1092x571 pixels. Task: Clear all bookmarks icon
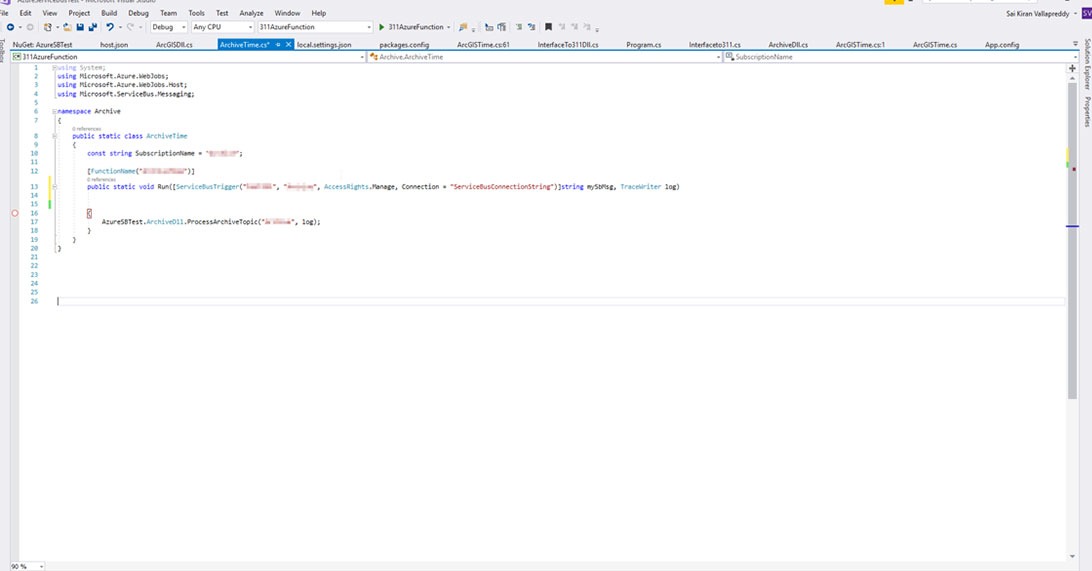[x=586, y=27]
